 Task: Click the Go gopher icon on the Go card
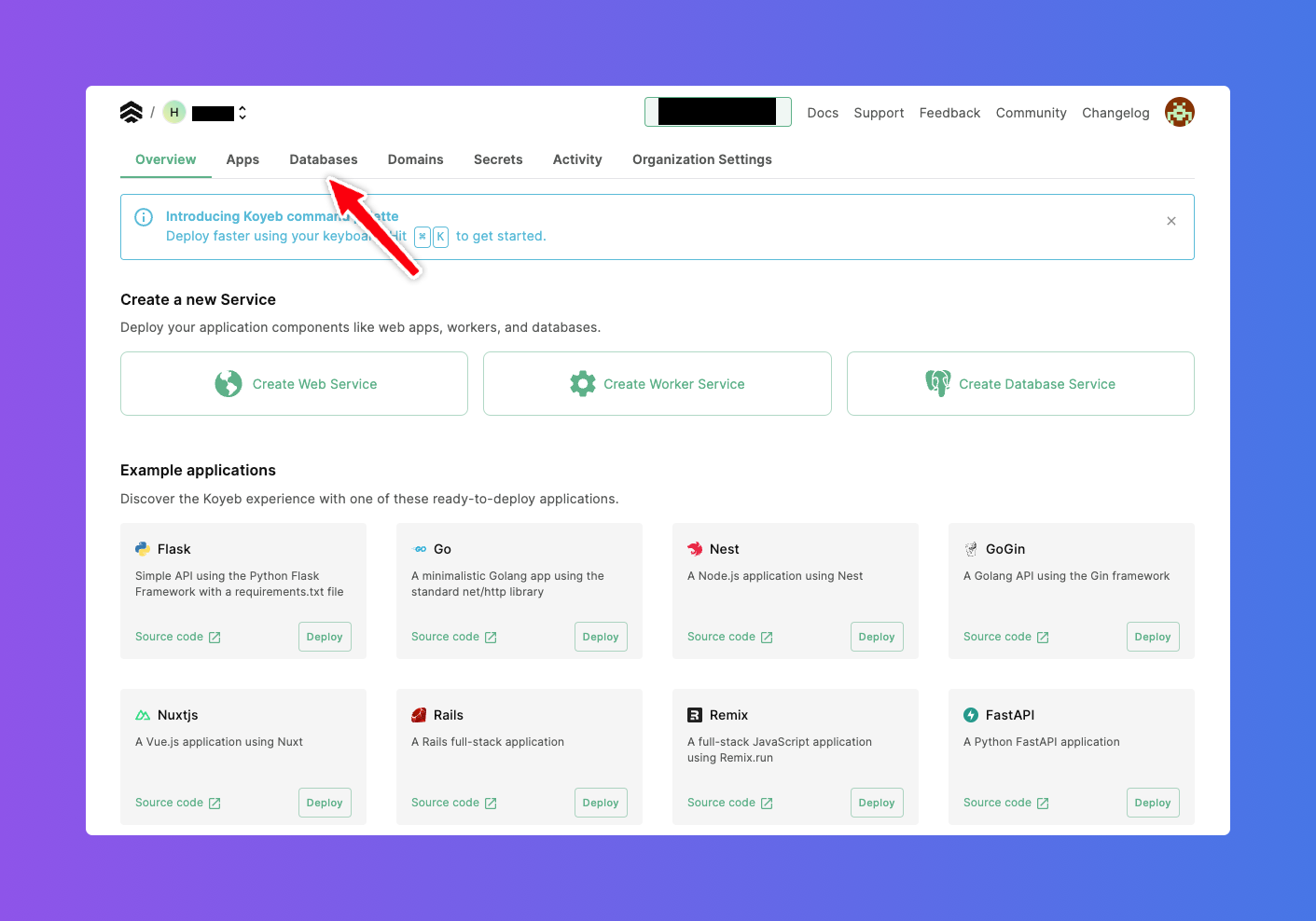[x=419, y=549]
